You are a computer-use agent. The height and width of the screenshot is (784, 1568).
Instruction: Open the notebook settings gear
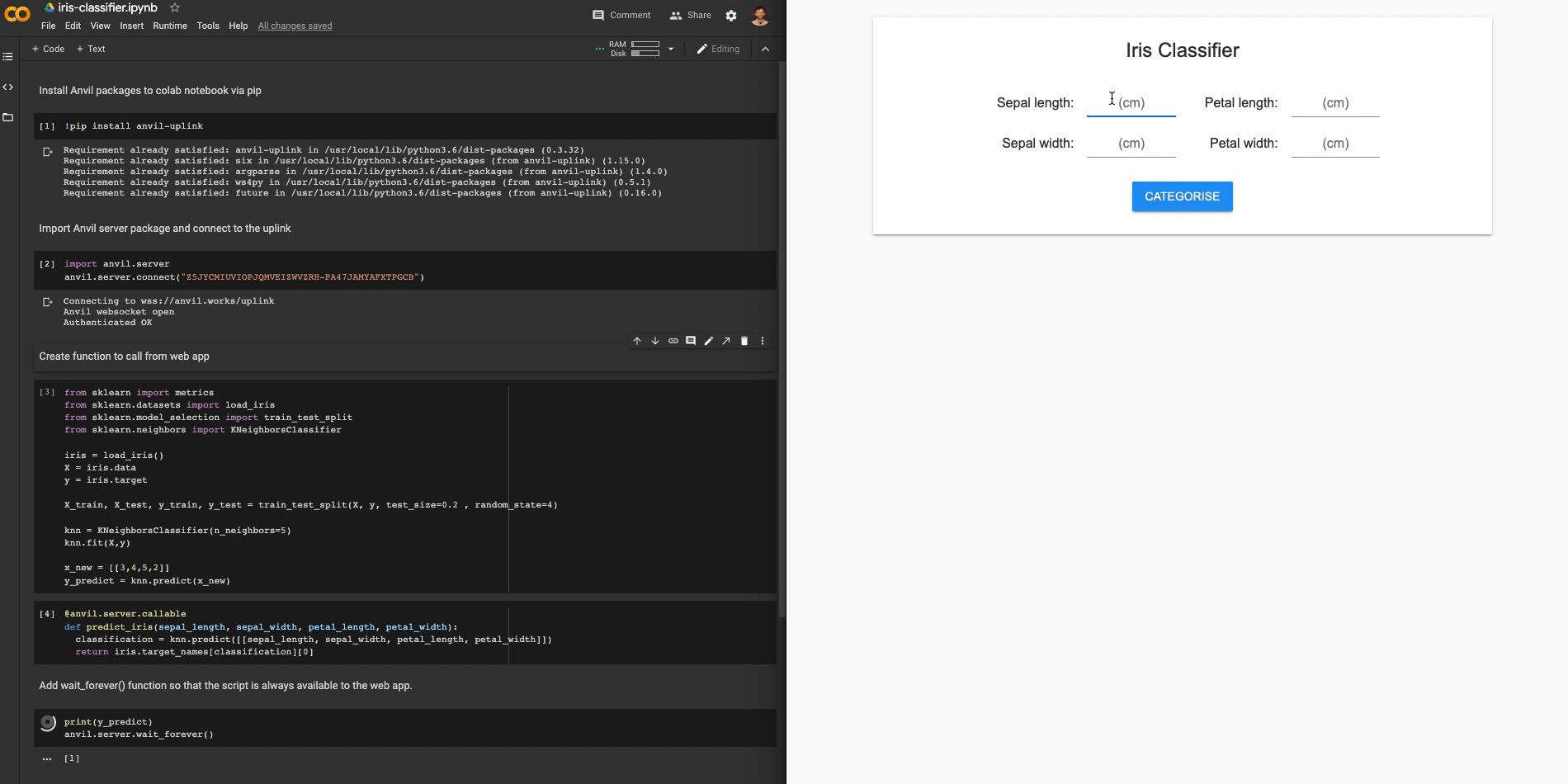point(731,15)
